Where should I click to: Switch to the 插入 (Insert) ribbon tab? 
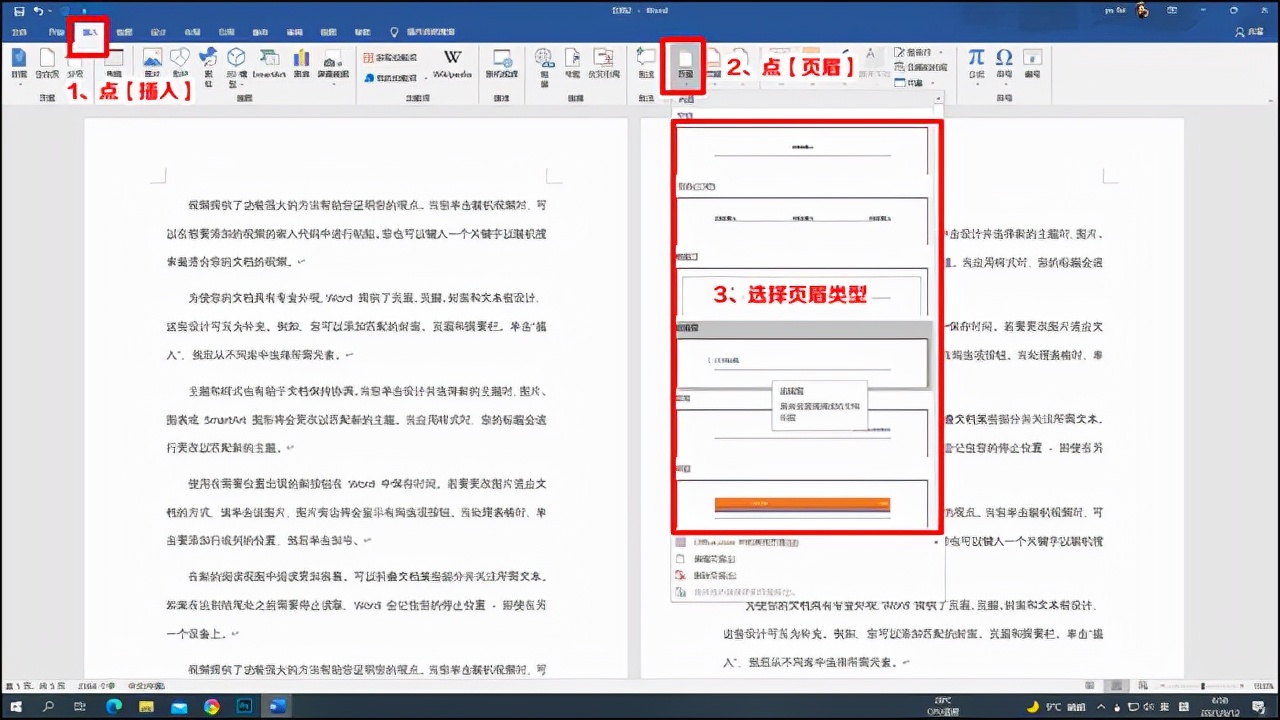point(87,31)
